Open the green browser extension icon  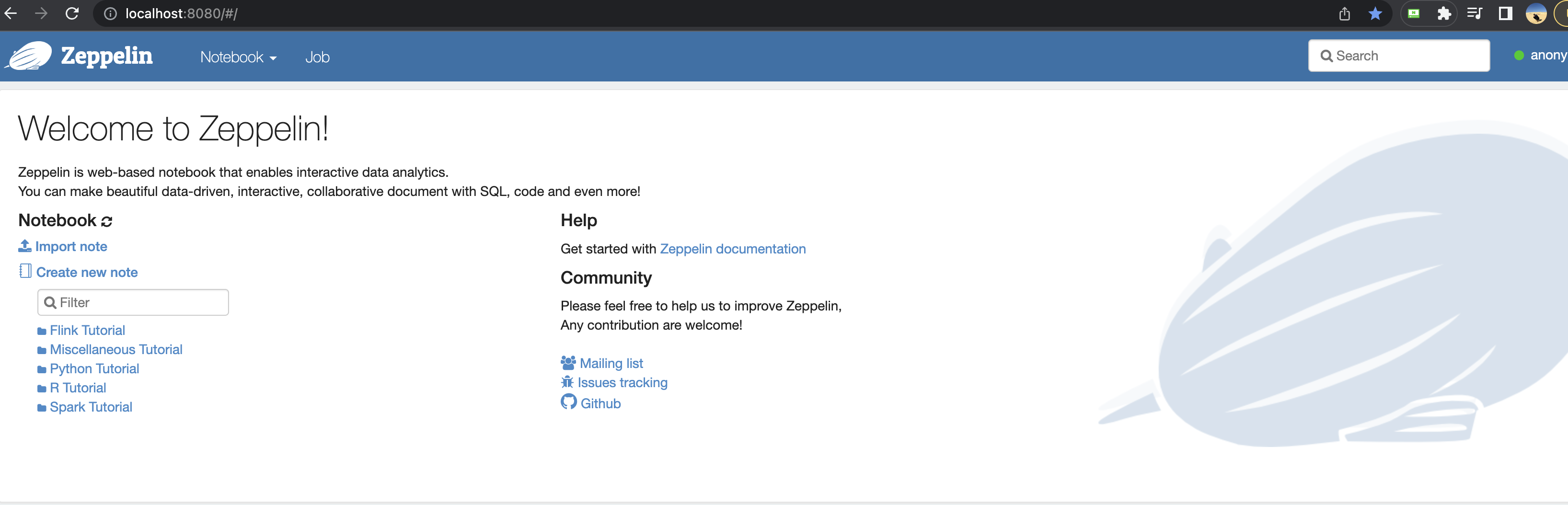pyautogui.click(x=1413, y=13)
